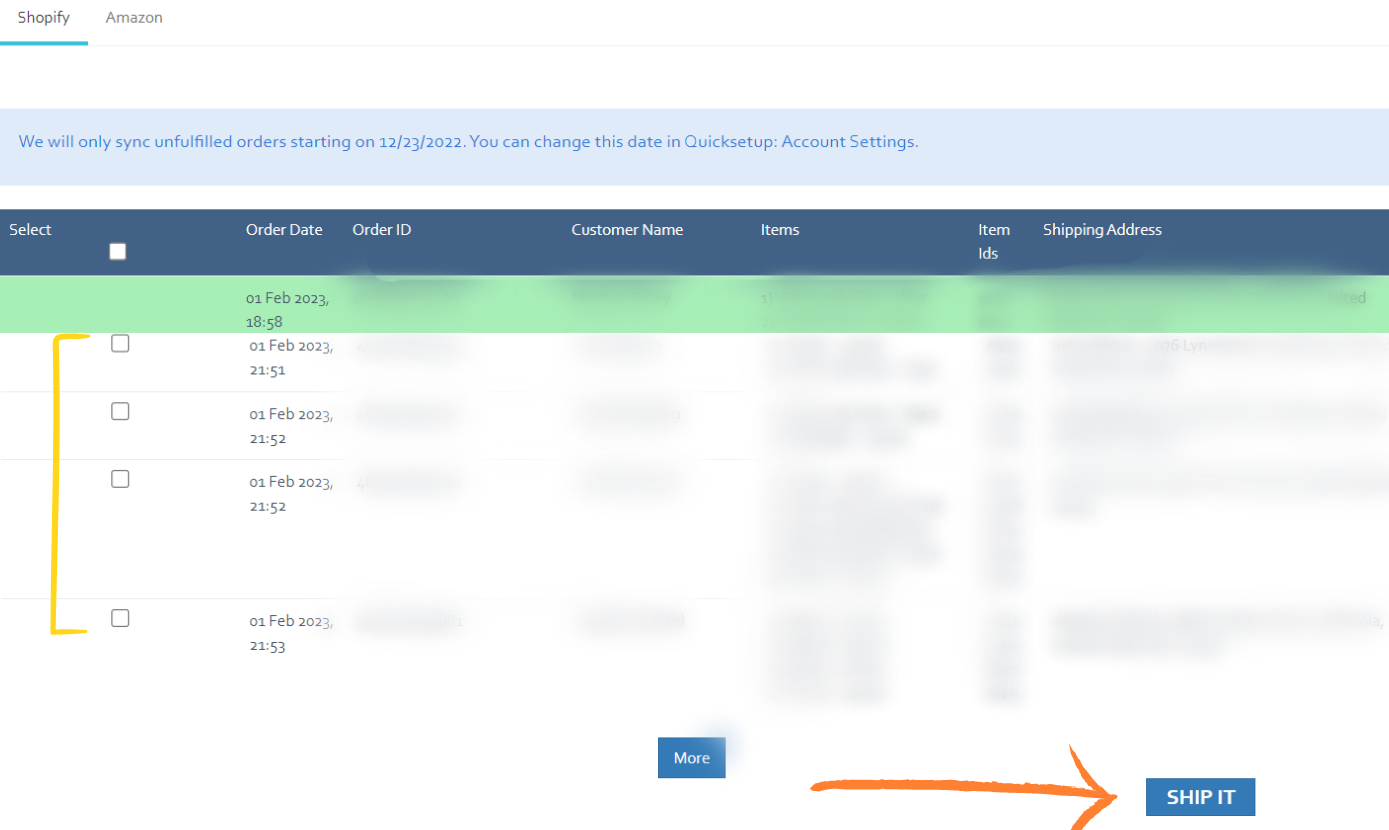Check the checkbox for the first 21:52 order
The image size is (1389, 830).
119,411
